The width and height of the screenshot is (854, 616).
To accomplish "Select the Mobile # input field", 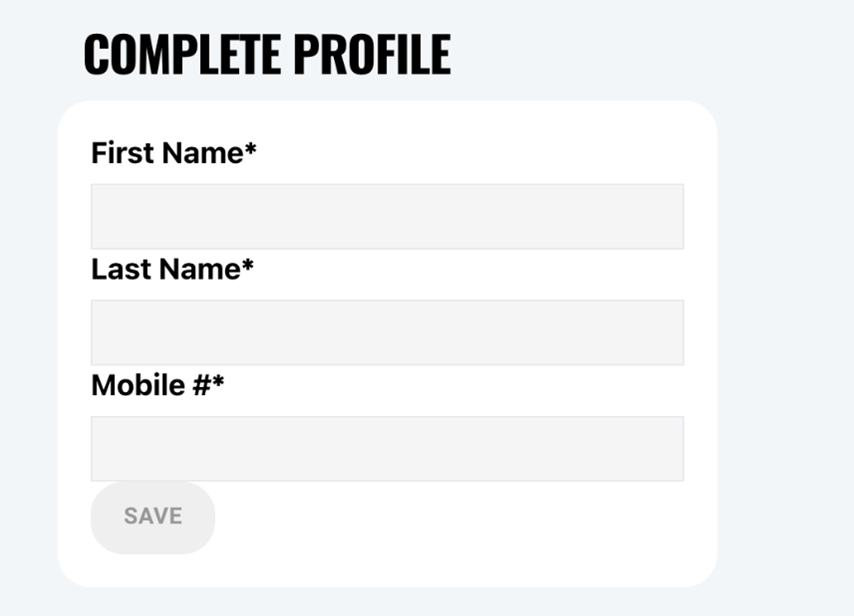I will tap(387, 448).
